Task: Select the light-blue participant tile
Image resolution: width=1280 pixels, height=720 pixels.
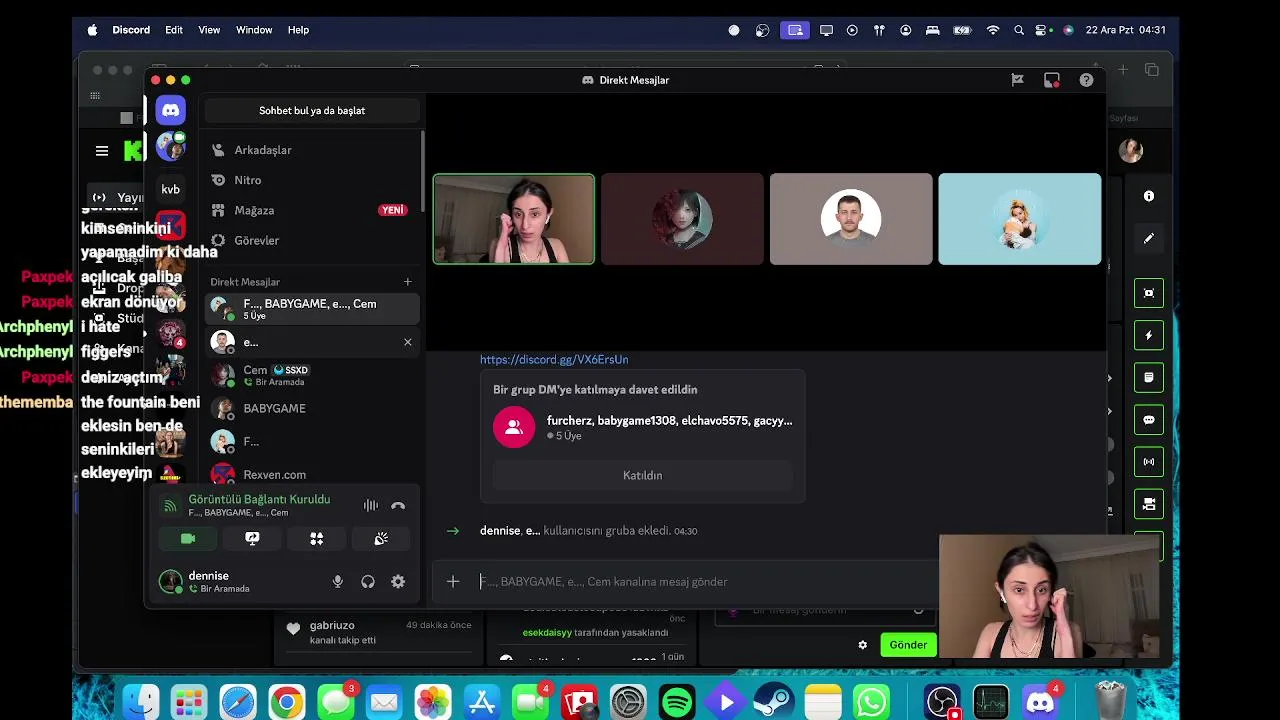Action: 1019,219
